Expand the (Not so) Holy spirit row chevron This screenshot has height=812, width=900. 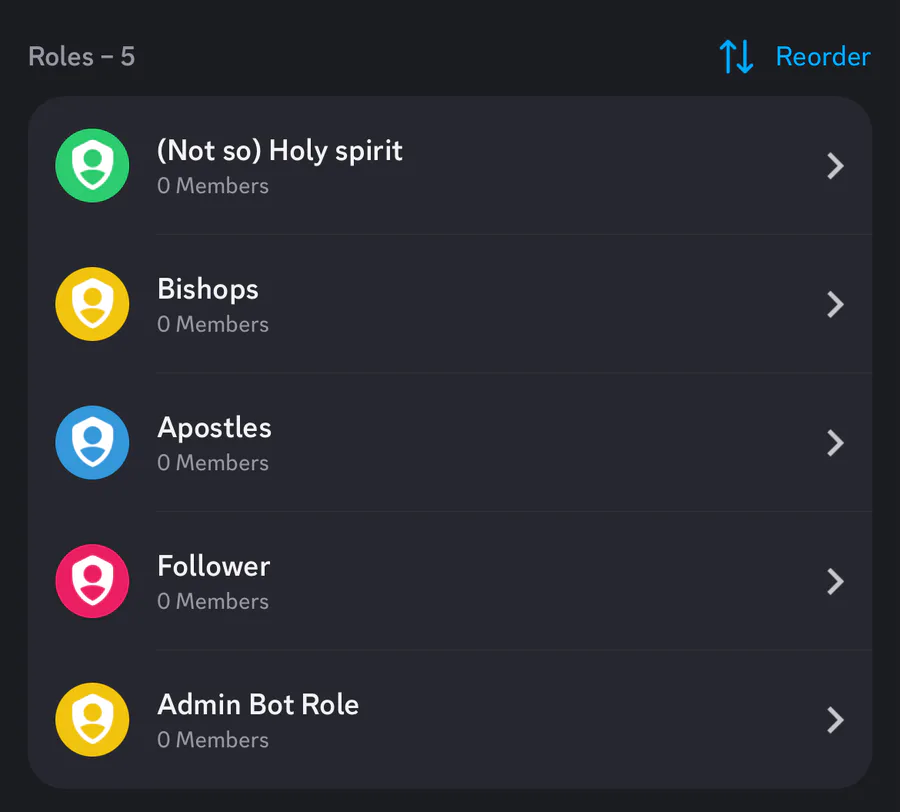pyautogui.click(x=836, y=166)
